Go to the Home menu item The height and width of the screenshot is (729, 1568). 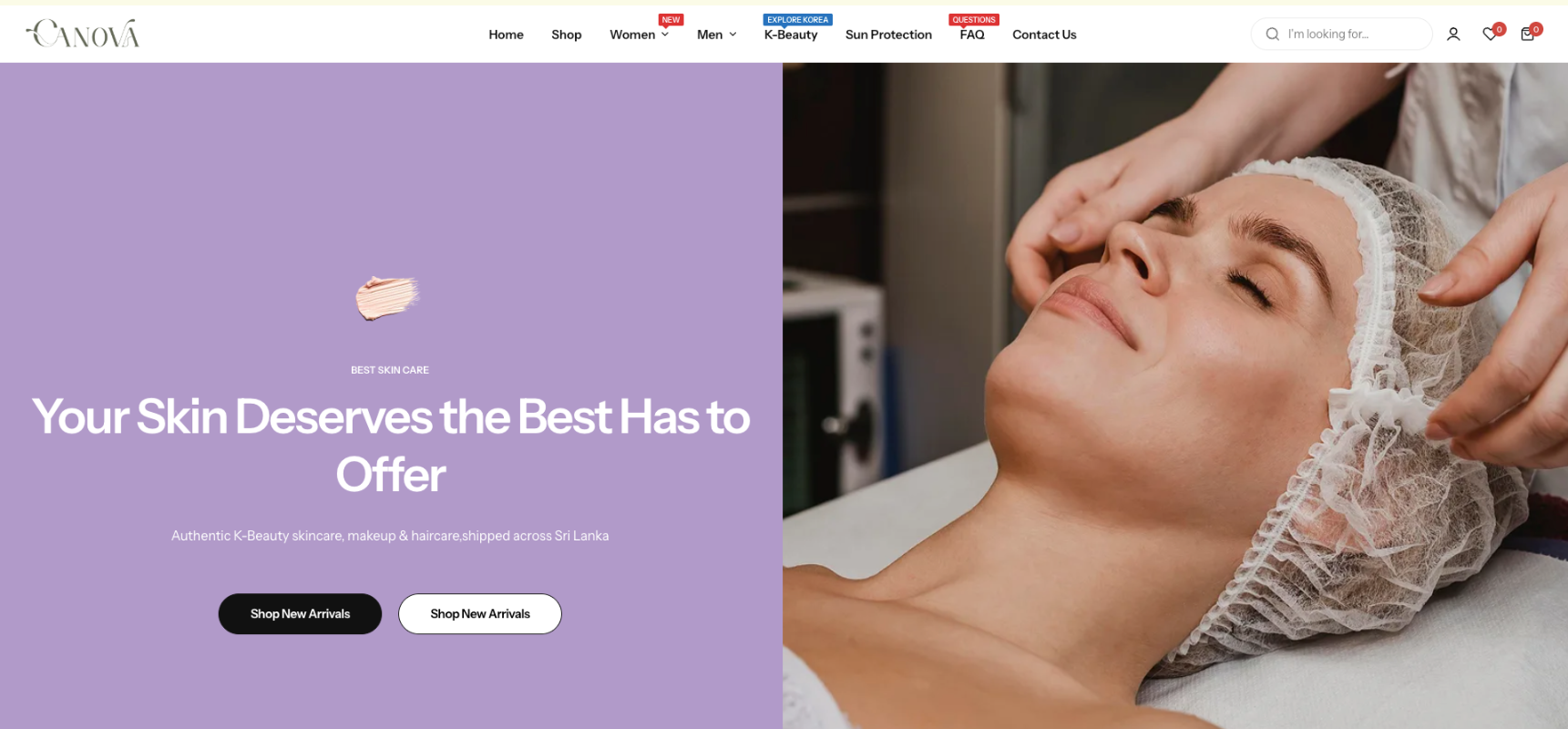(506, 35)
